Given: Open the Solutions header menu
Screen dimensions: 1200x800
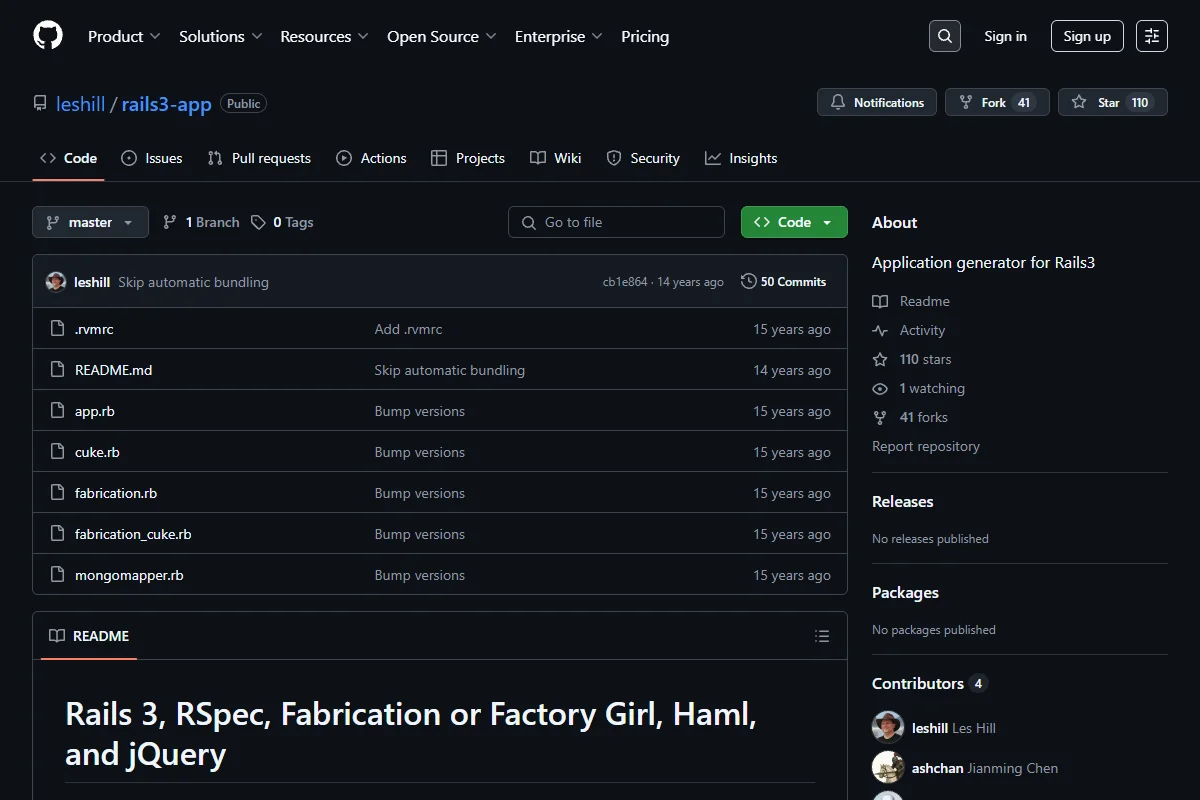Looking at the screenshot, I should 220,36.
